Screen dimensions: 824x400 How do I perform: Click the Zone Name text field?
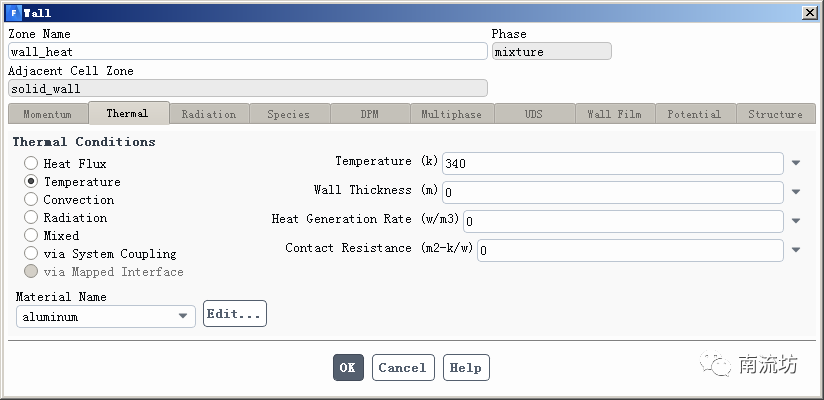tap(247, 51)
